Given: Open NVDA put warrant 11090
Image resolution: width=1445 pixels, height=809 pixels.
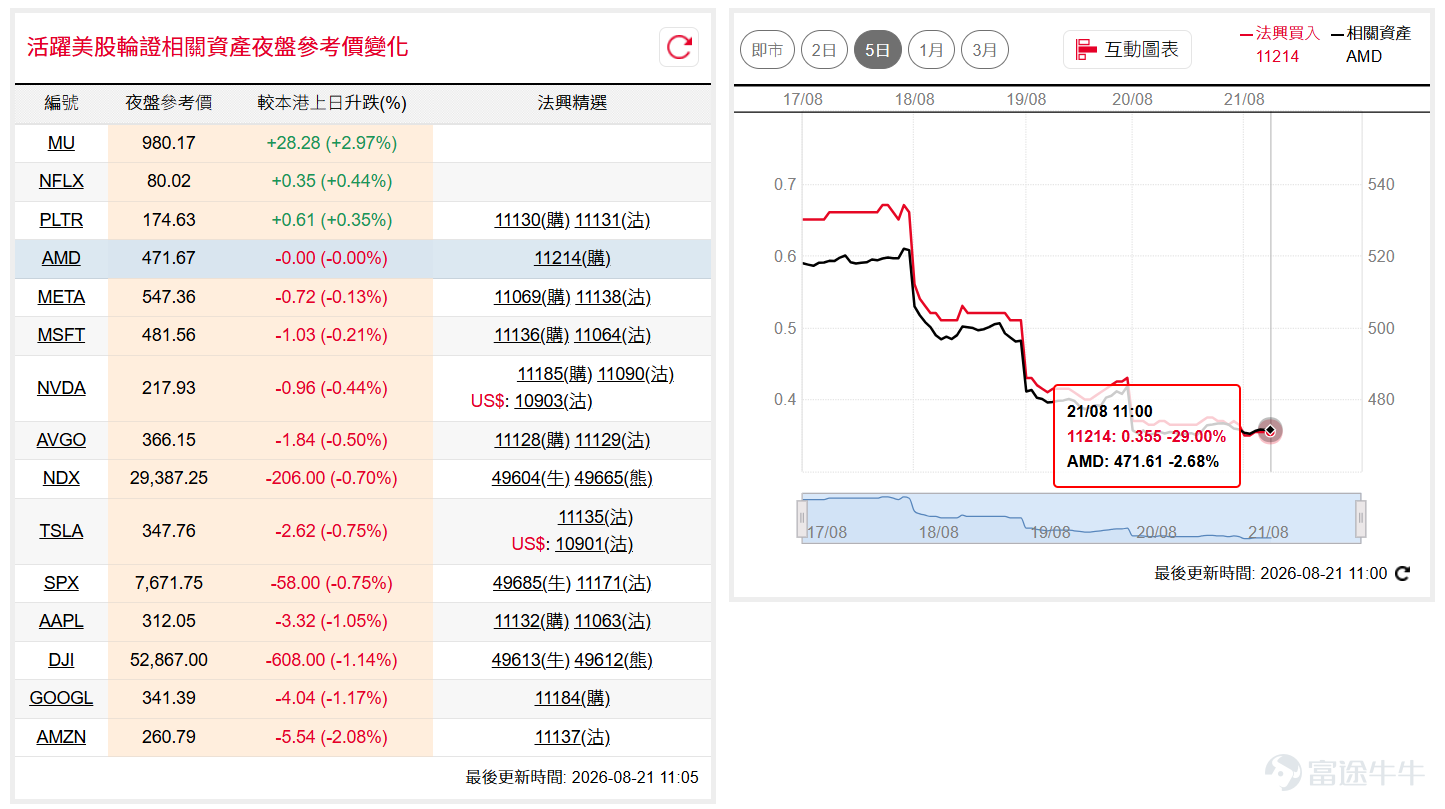Looking at the screenshot, I should coord(636,374).
